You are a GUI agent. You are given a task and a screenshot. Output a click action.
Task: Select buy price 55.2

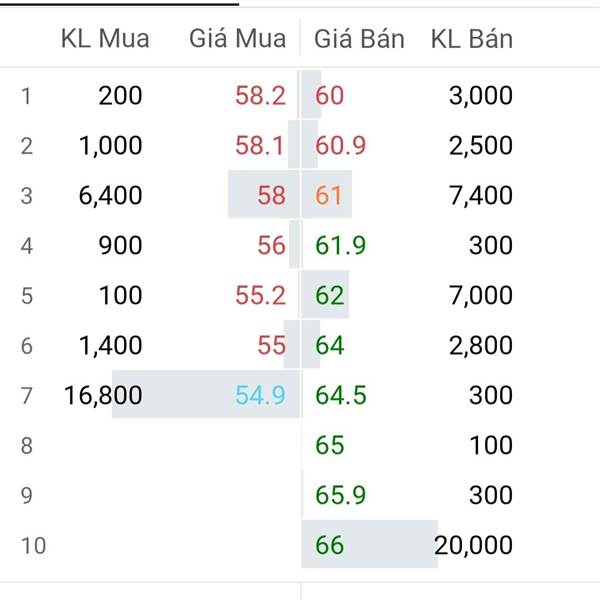click(261, 295)
